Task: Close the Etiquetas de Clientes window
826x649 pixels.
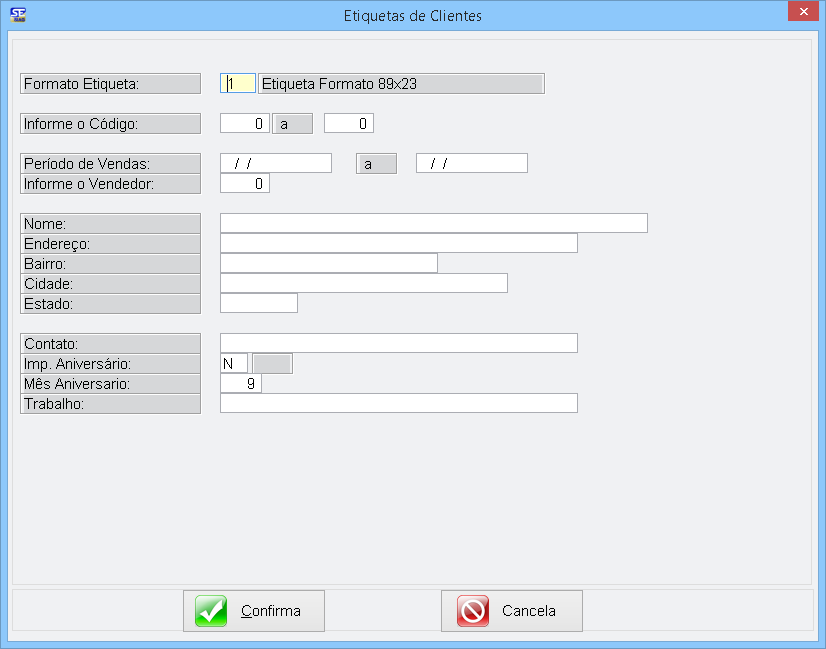Action: click(x=800, y=12)
